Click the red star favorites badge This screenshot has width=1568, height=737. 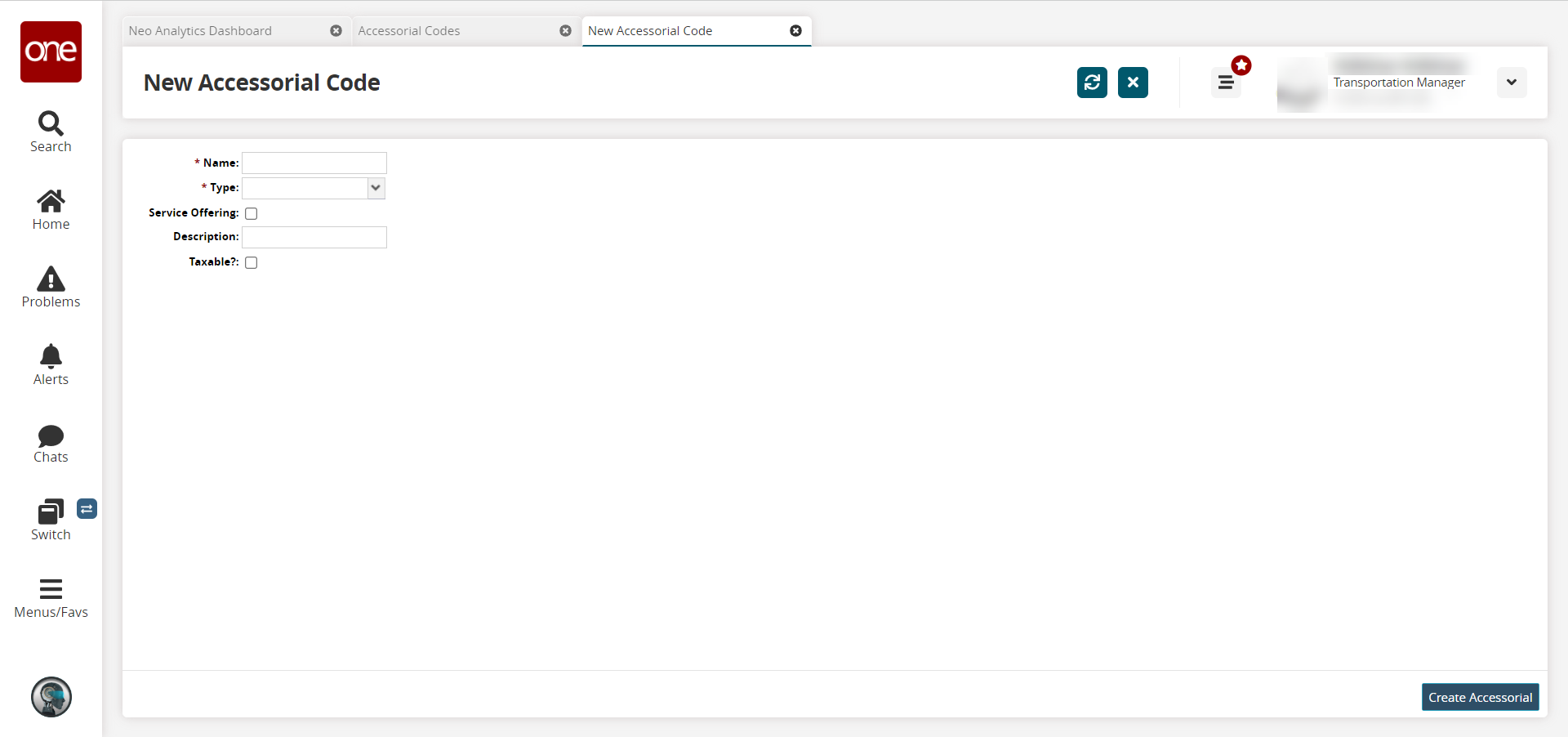click(x=1241, y=65)
